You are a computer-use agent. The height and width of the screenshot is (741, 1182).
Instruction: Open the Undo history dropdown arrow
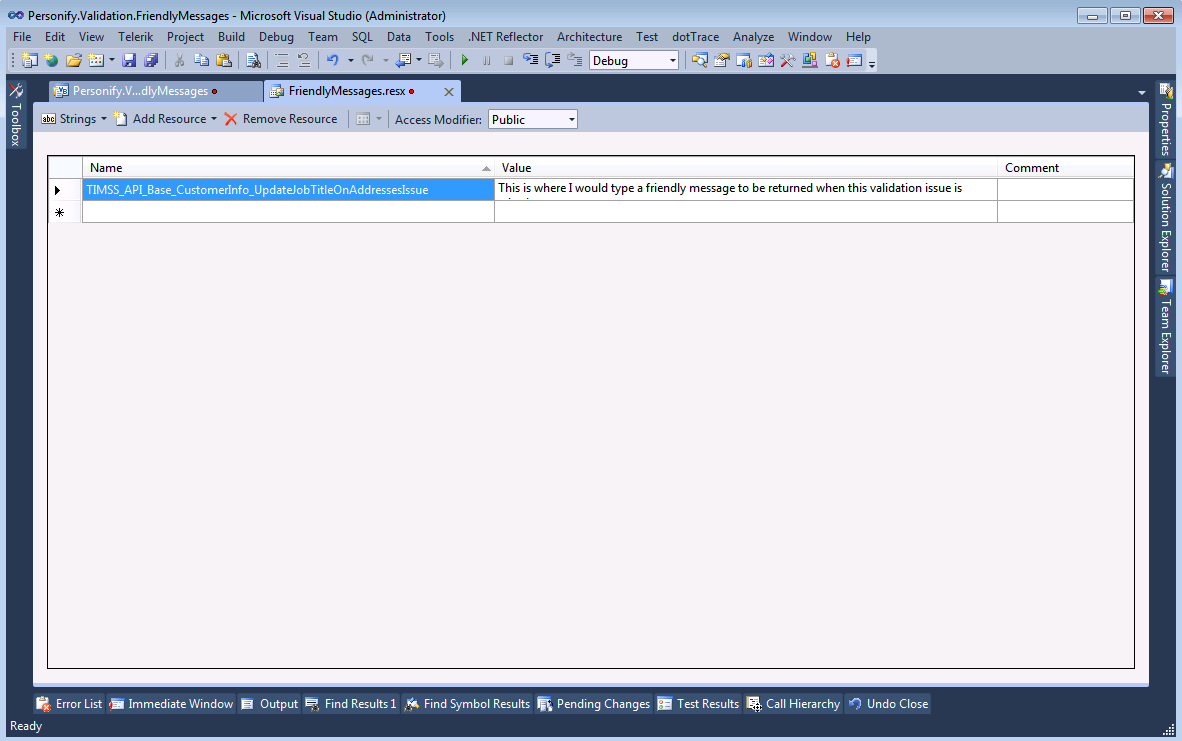[x=350, y=60]
